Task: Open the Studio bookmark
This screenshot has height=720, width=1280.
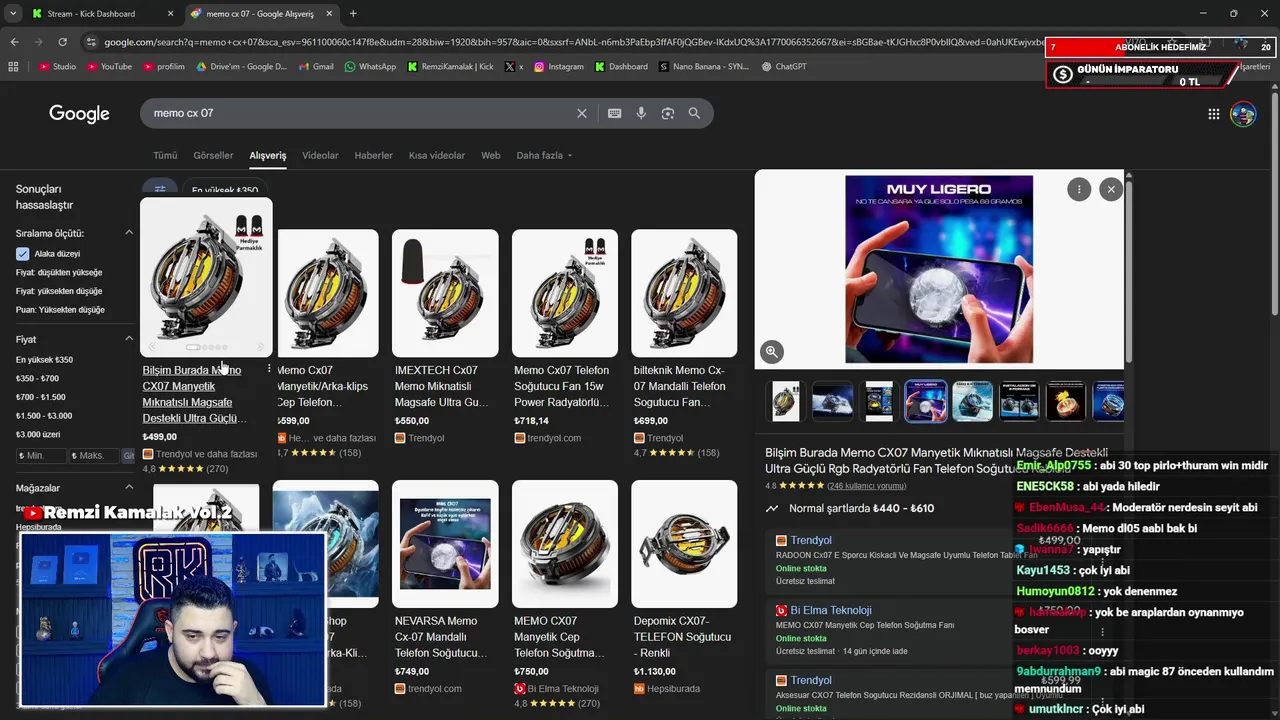Action: tap(57, 67)
